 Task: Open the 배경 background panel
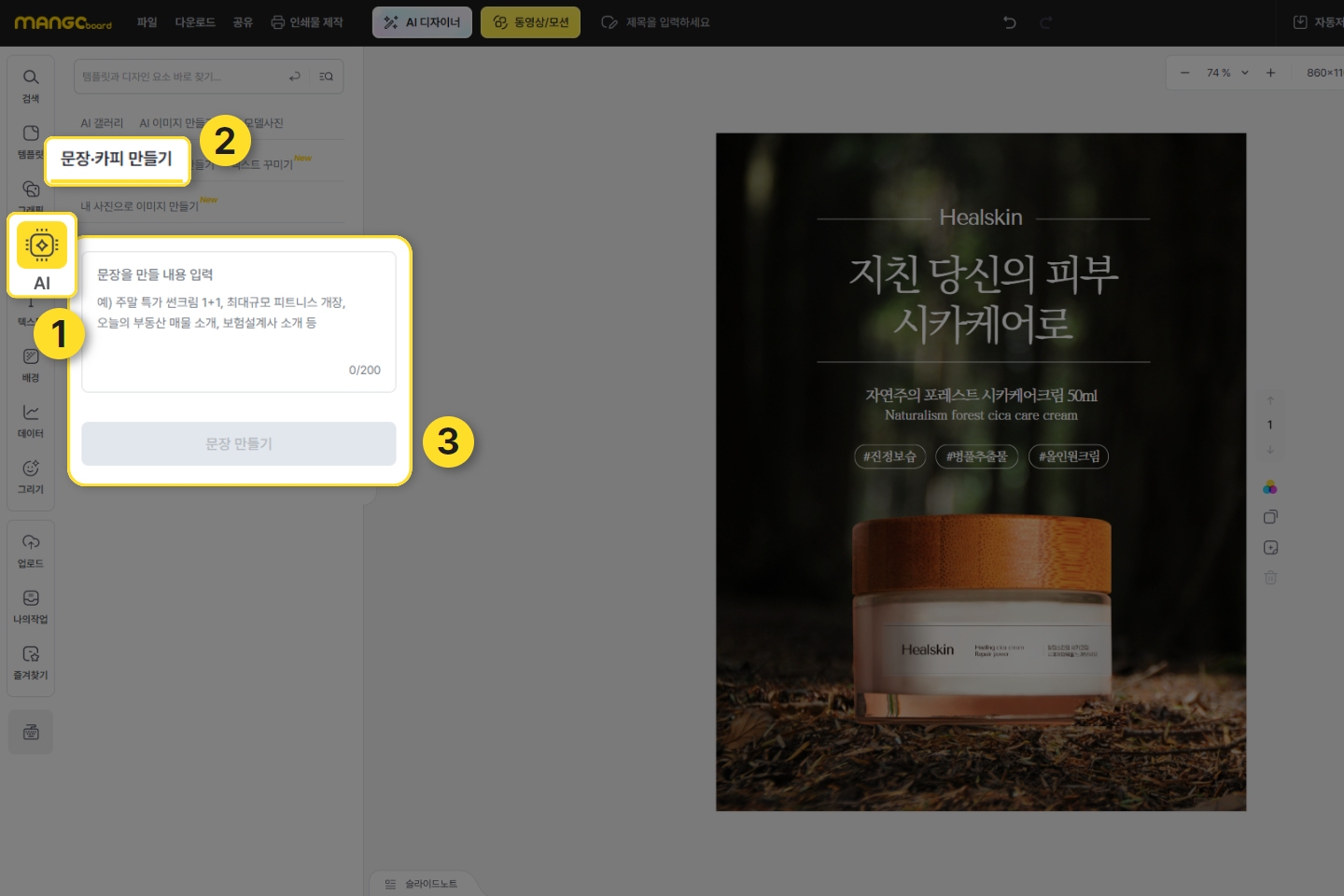(31, 365)
